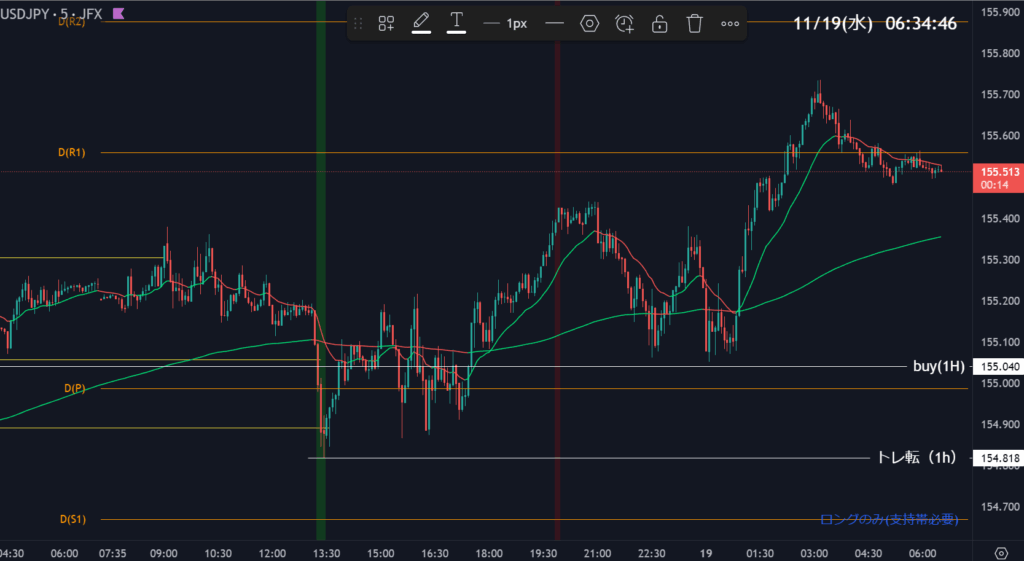Click the purple flag next to JFX
1024x561 pixels.
click(x=119, y=13)
